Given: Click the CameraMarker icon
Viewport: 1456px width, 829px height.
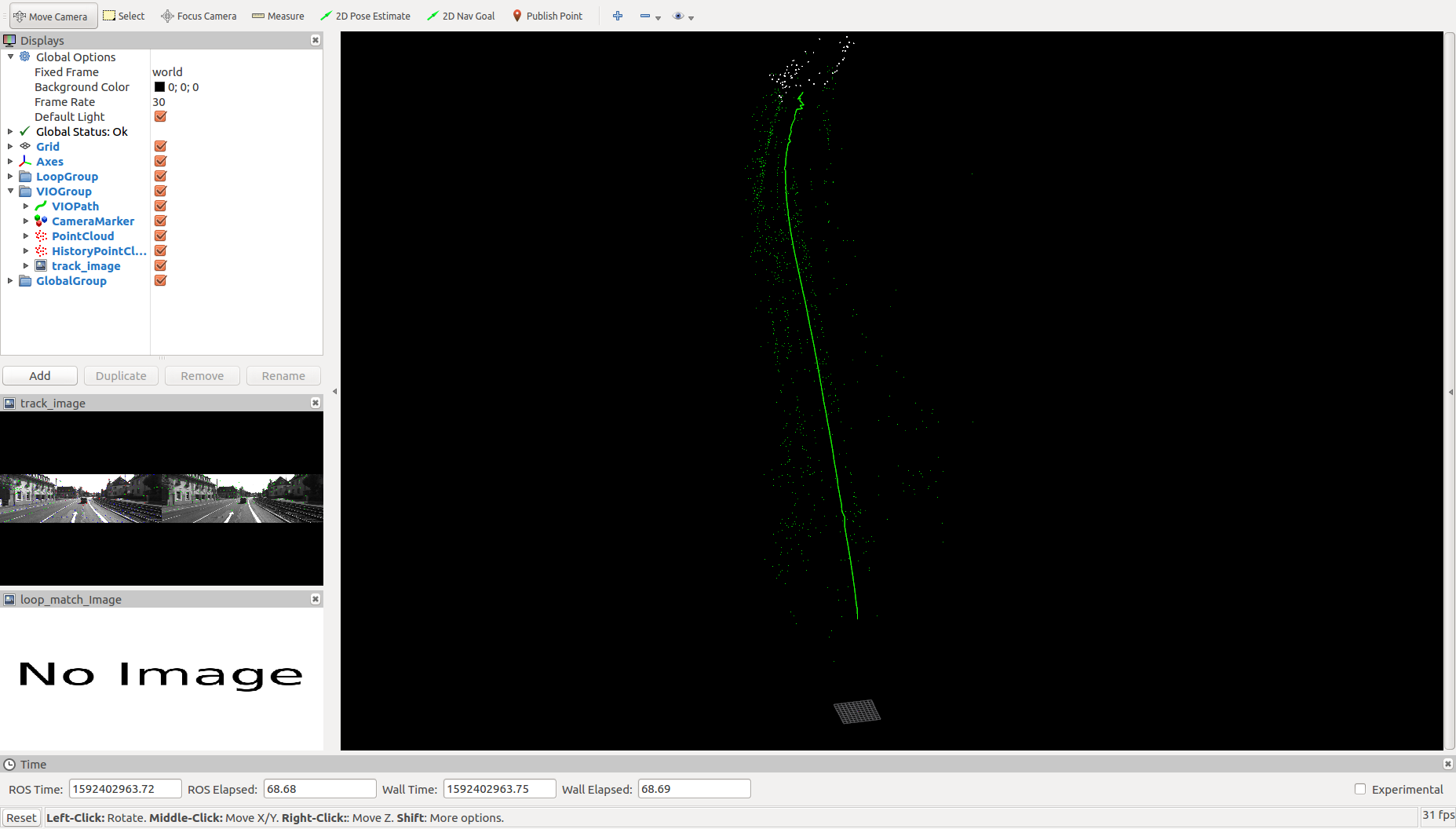Looking at the screenshot, I should tap(41, 221).
